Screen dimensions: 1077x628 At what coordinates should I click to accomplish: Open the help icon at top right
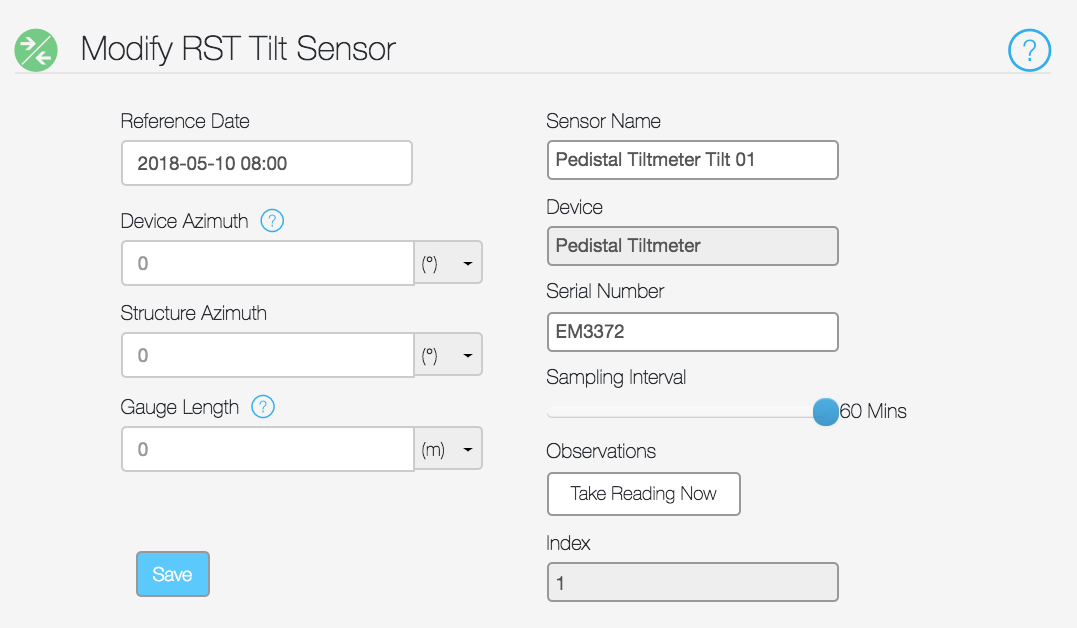pyautogui.click(x=1029, y=49)
